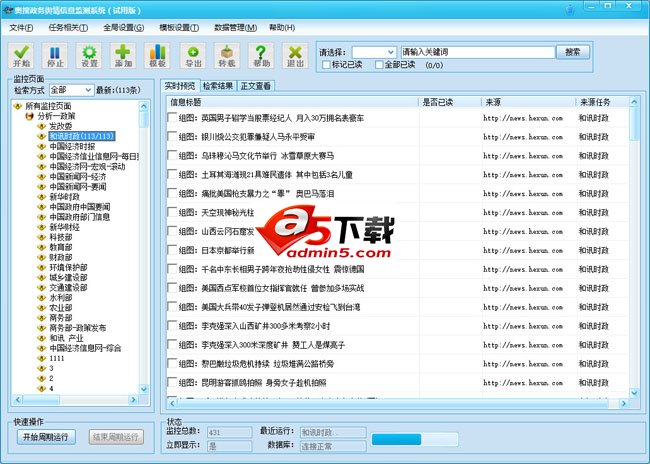Sort by the 是否已读 column header
650x464 pixels.
point(450,102)
